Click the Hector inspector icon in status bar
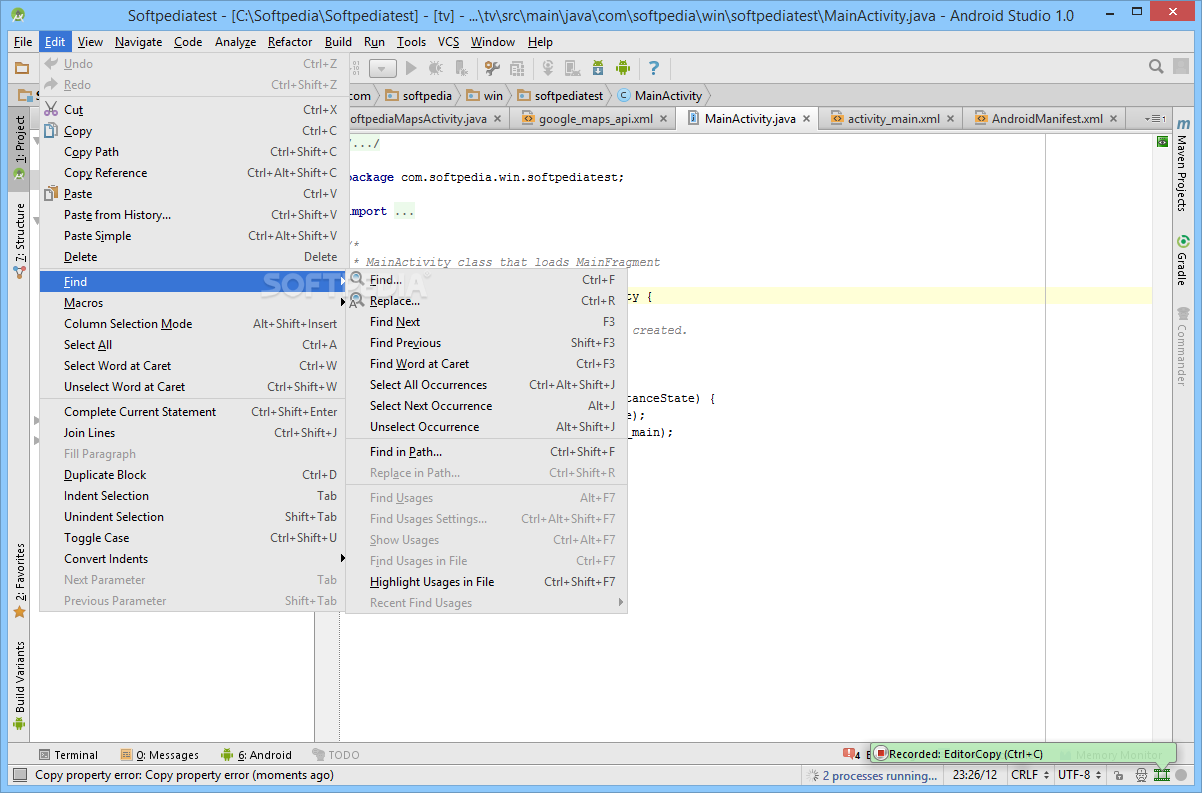This screenshot has height=793, width=1202. tap(1141, 775)
